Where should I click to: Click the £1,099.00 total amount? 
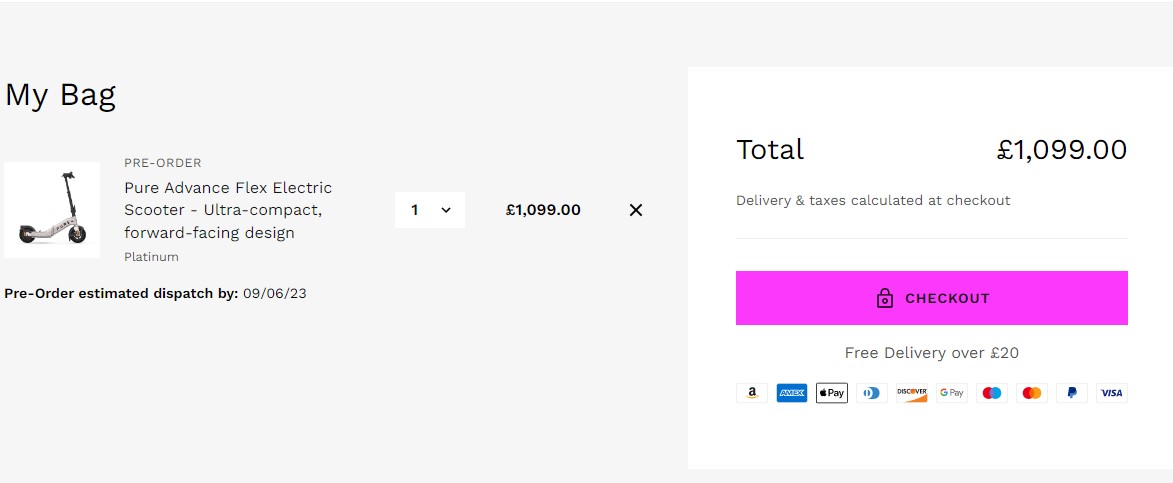point(1061,150)
